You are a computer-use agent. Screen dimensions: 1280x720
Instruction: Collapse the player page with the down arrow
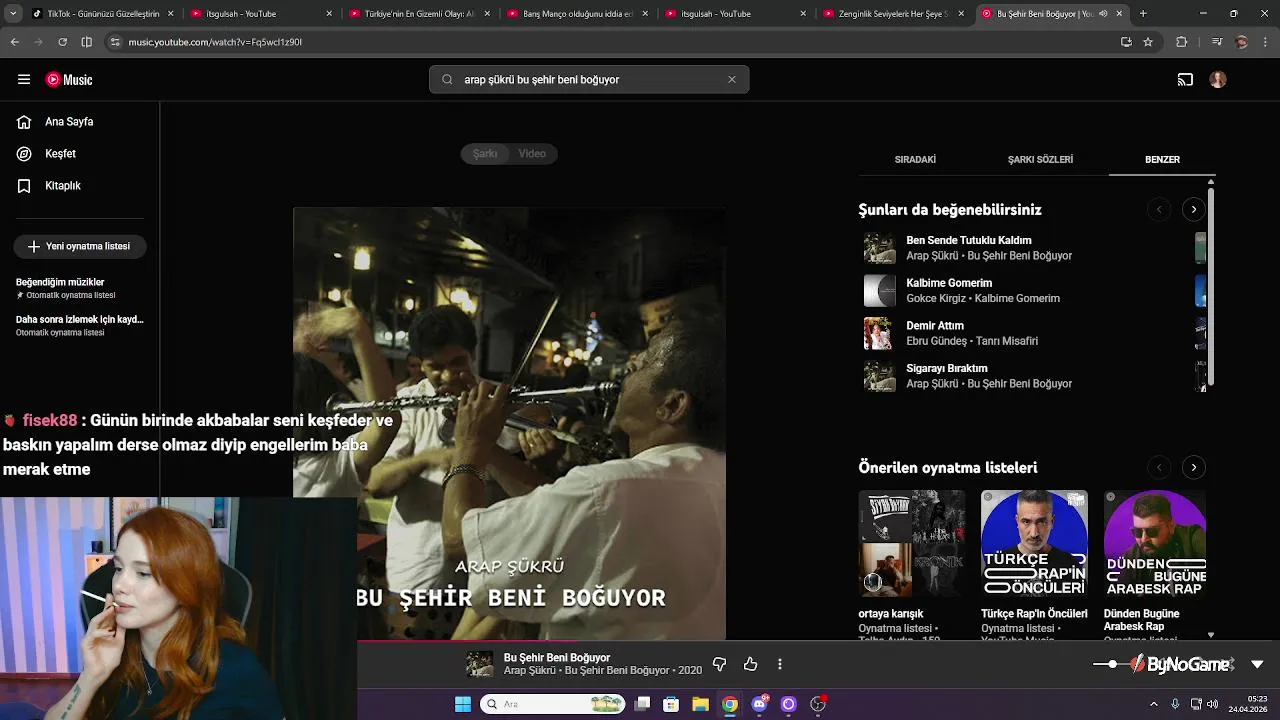(1257, 664)
